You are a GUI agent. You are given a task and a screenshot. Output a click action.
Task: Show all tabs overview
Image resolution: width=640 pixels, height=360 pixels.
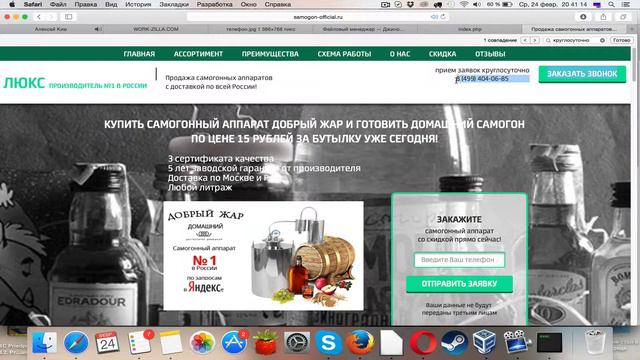(623, 17)
